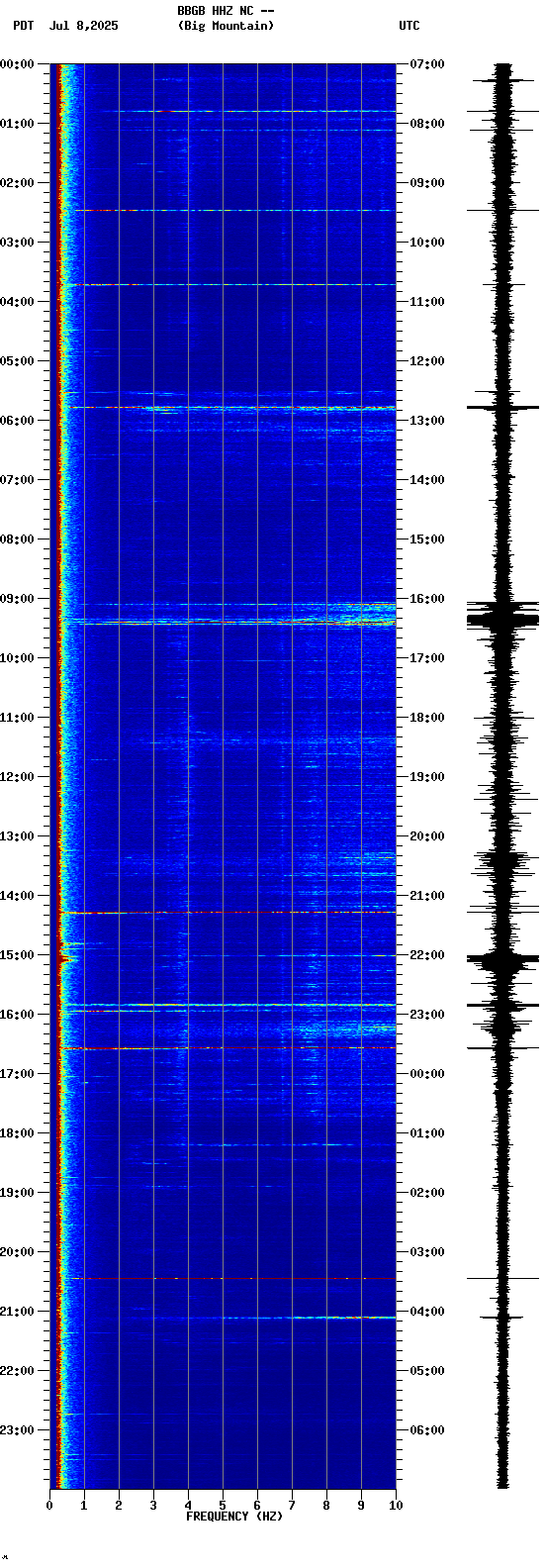The width and height of the screenshot is (546, 1568).
Task: Click the '03:00' label on PDT axis
Action: [x=17, y=243]
